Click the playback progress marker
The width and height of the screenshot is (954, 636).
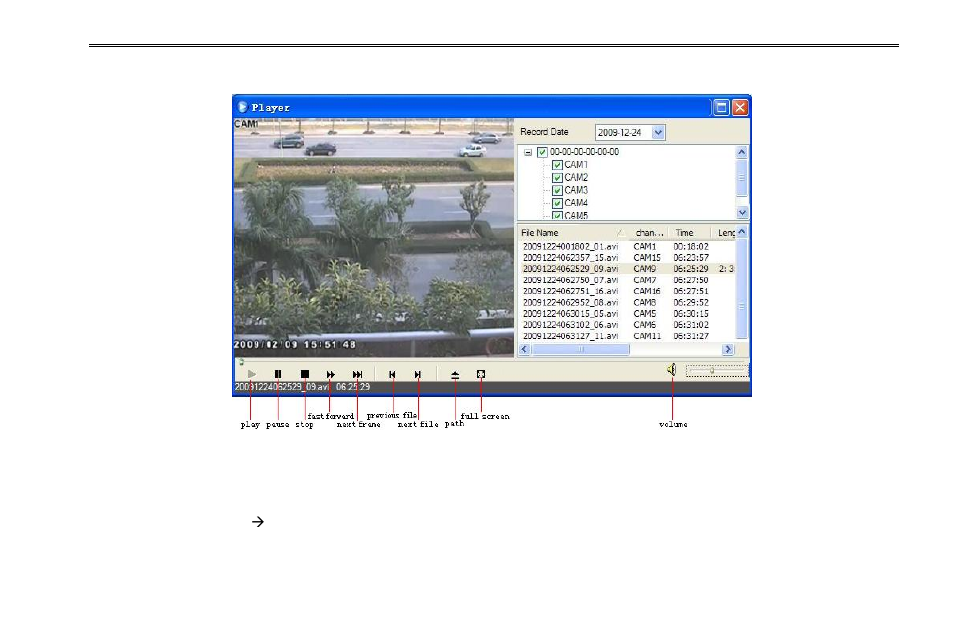point(241,362)
